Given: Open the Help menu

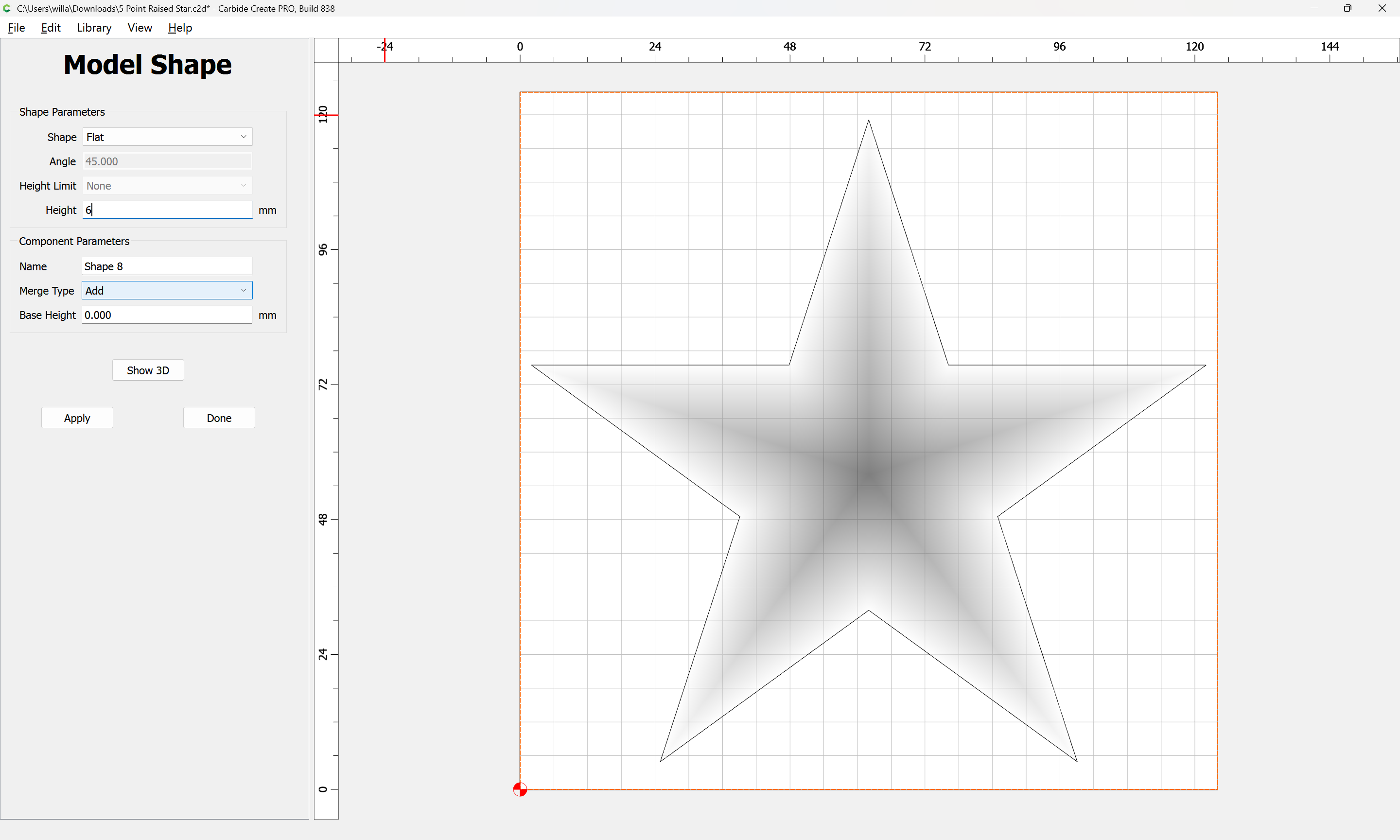Looking at the screenshot, I should [x=180, y=28].
